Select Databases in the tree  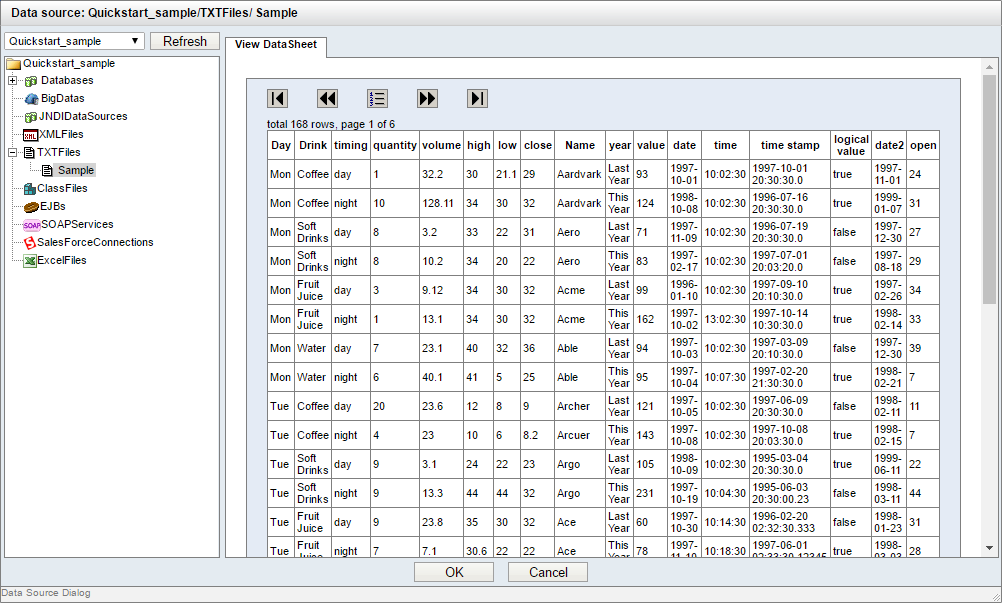[67, 80]
